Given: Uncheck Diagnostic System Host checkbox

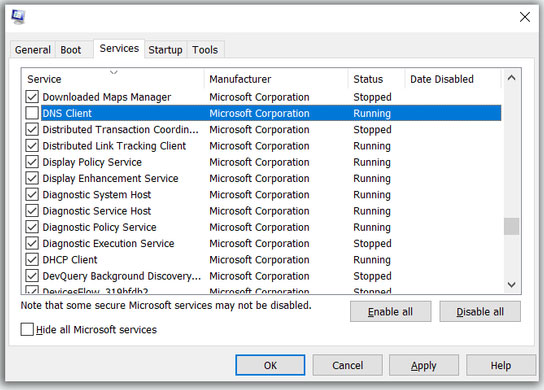Looking at the screenshot, I should [32, 195].
